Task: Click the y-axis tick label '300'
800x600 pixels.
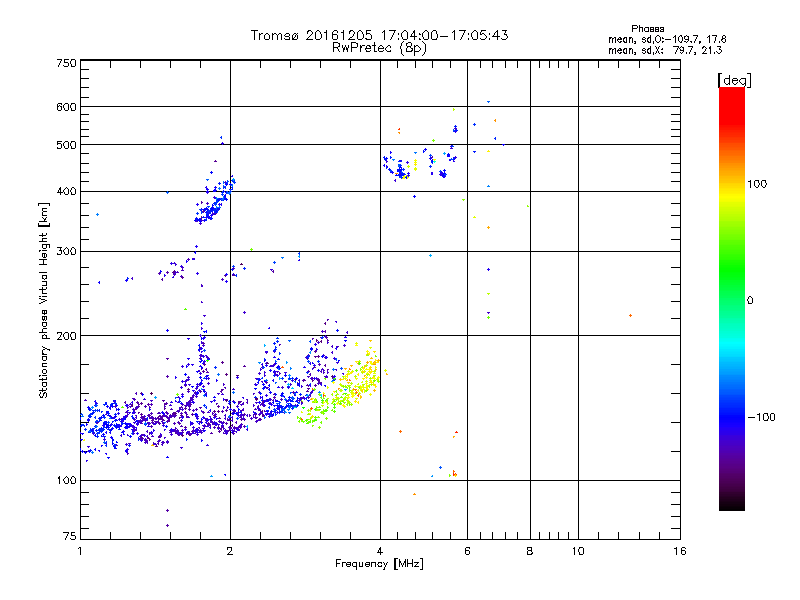Action: [66, 252]
